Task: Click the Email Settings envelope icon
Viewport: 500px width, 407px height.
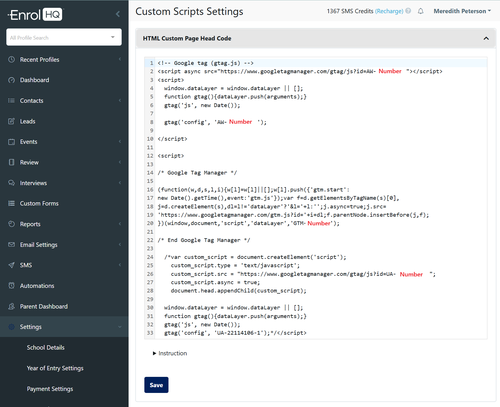Action: (12, 245)
